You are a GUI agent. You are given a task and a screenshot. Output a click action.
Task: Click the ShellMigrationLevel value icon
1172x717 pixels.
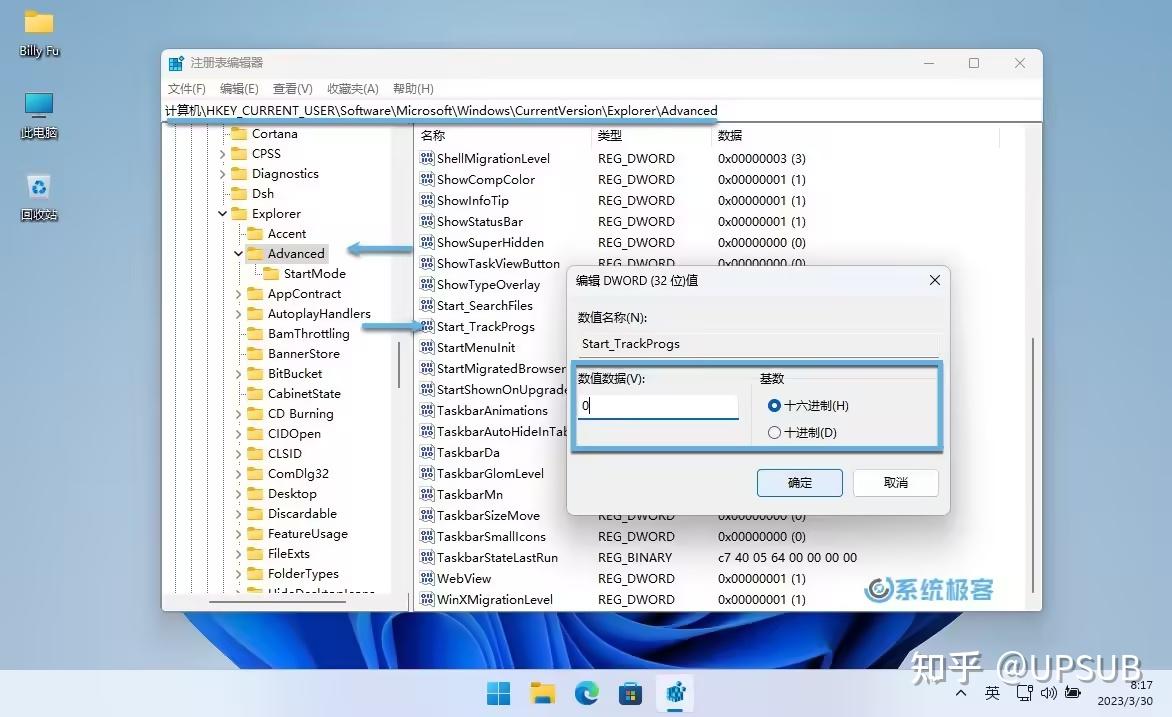427,158
